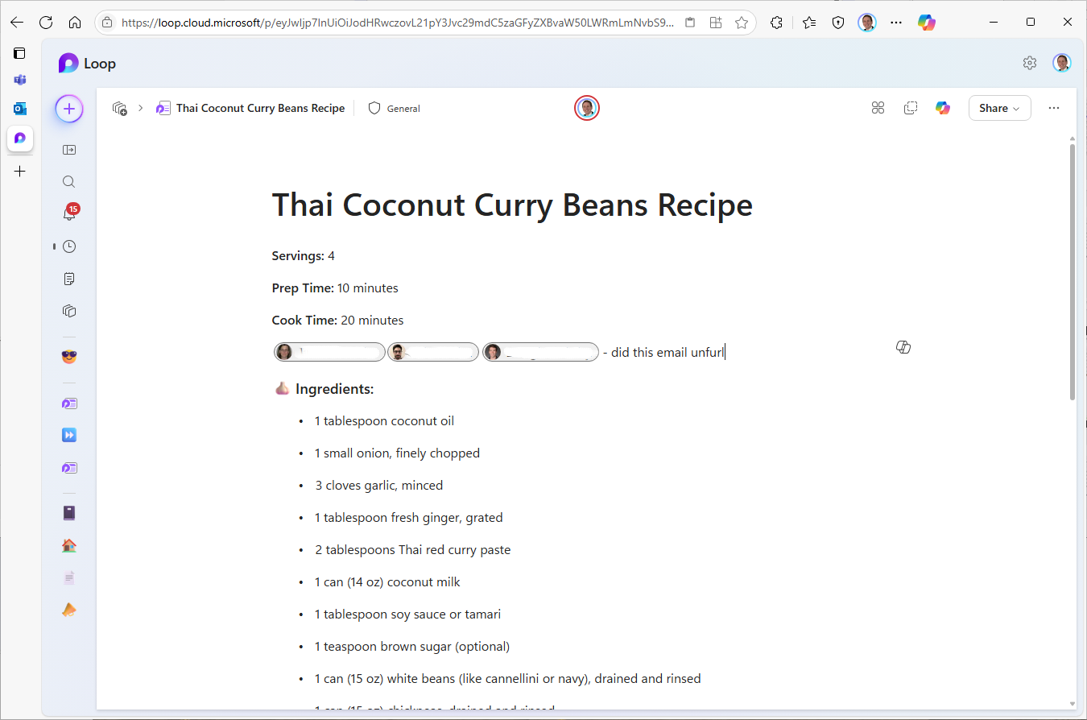Click the Ingredients heading
Viewport: 1087px width, 720px height.
click(334, 389)
